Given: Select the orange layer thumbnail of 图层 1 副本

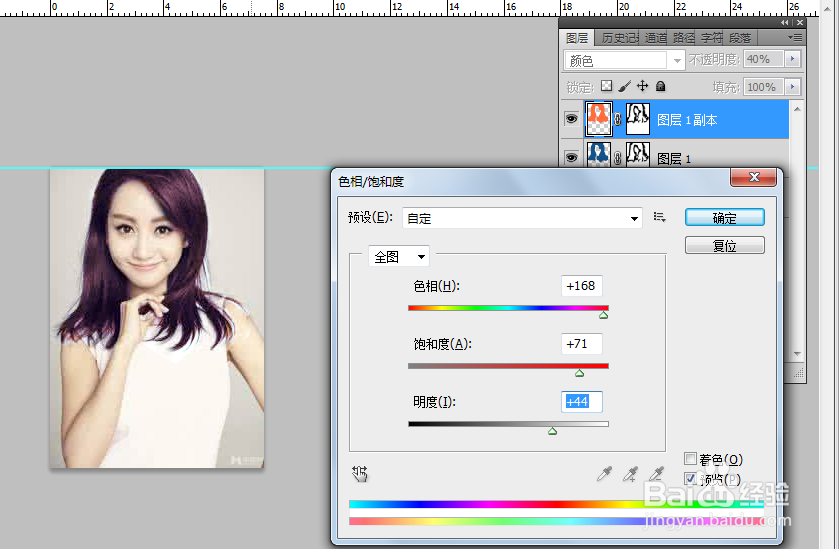Looking at the screenshot, I should [x=599, y=119].
